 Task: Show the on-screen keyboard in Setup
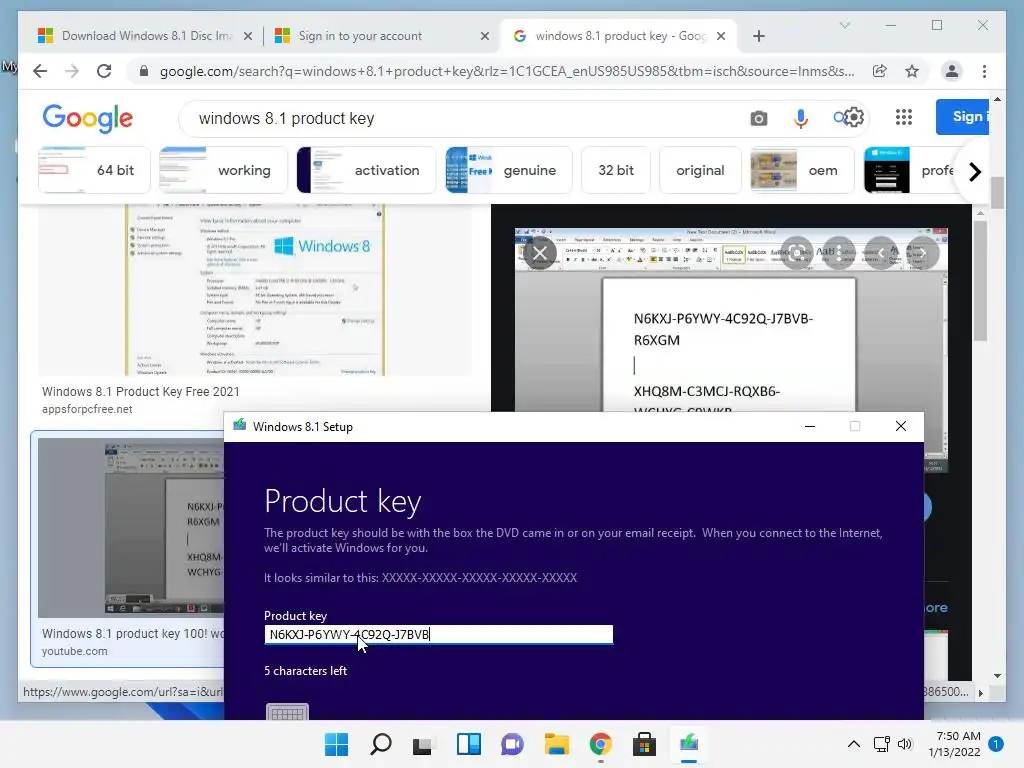(287, 712)
